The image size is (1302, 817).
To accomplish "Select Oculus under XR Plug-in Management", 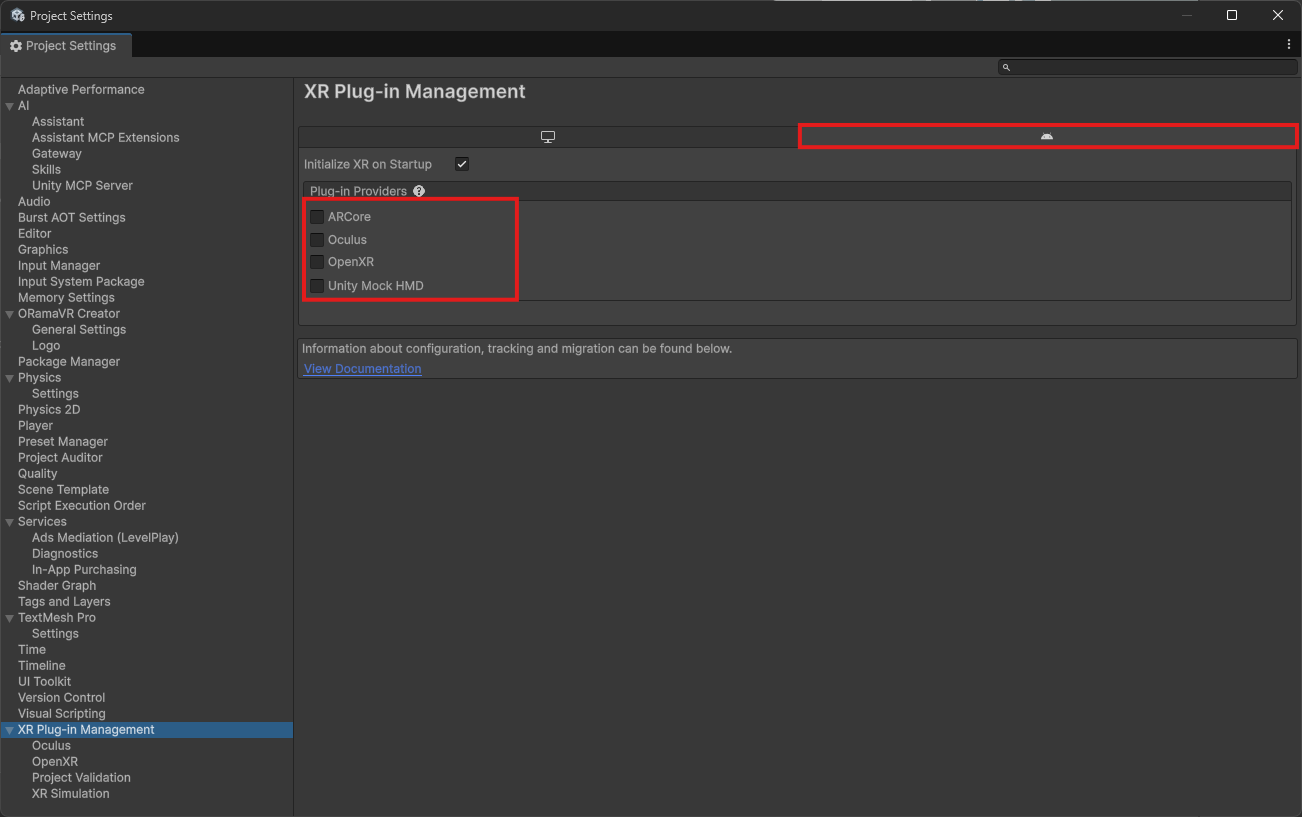I will 51,746.
